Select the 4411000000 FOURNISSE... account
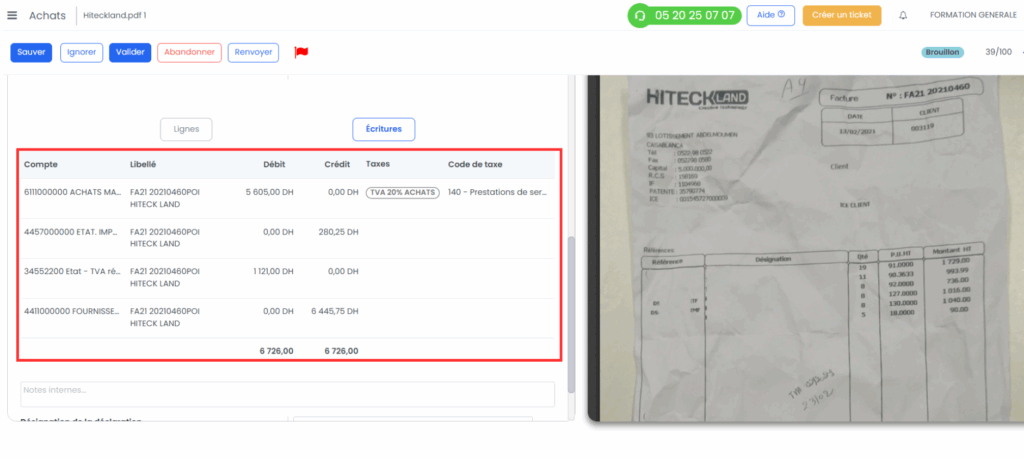 click(72, 312)
